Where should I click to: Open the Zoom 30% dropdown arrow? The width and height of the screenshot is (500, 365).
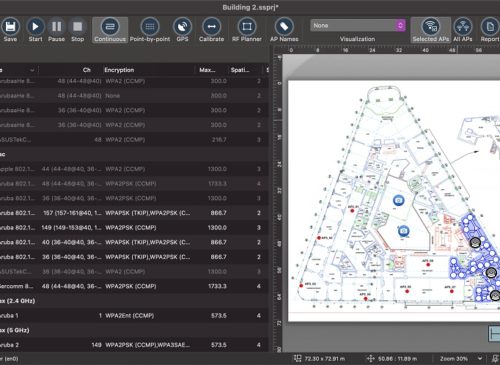pyautogui.click(x=480, y=359)
